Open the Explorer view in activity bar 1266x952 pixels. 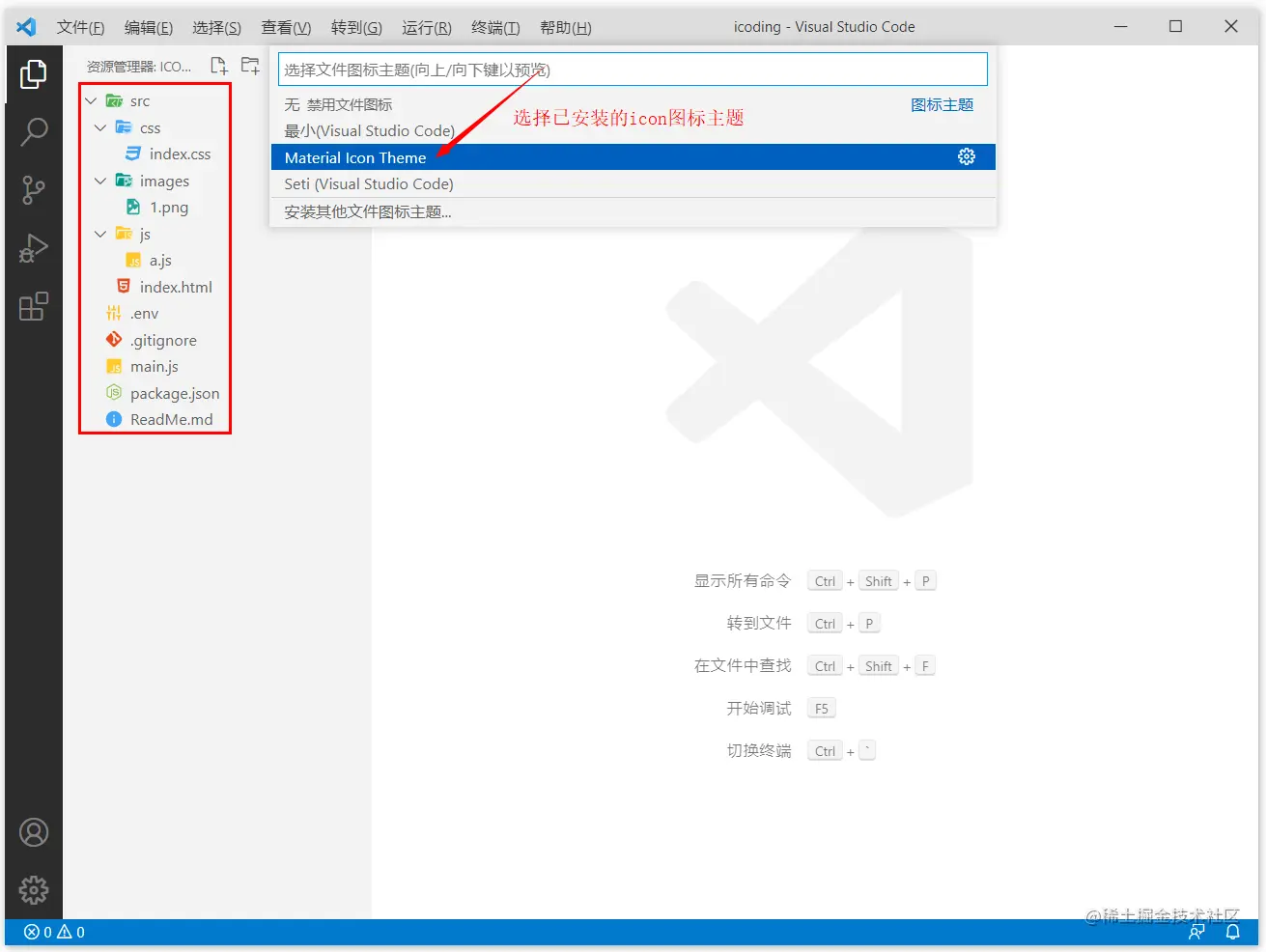[34, 73]
